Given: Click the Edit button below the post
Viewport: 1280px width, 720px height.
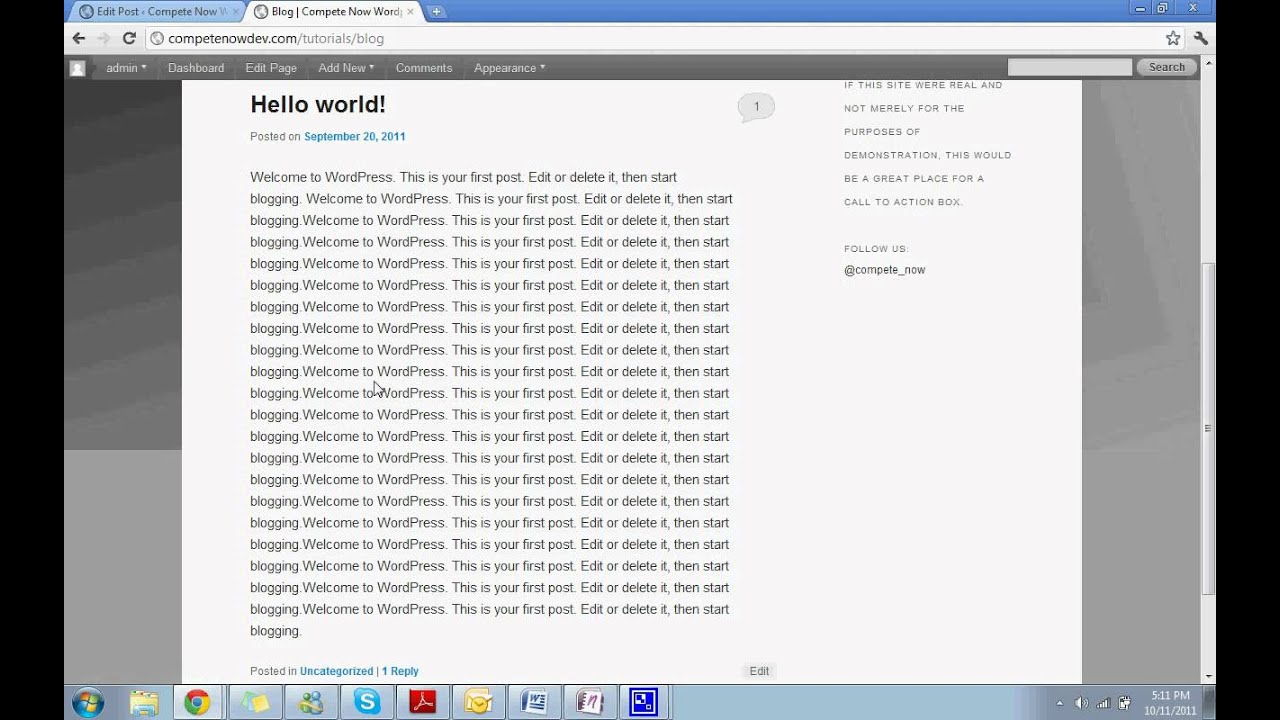Looking at the screenshot, I should tap(759, 671).
